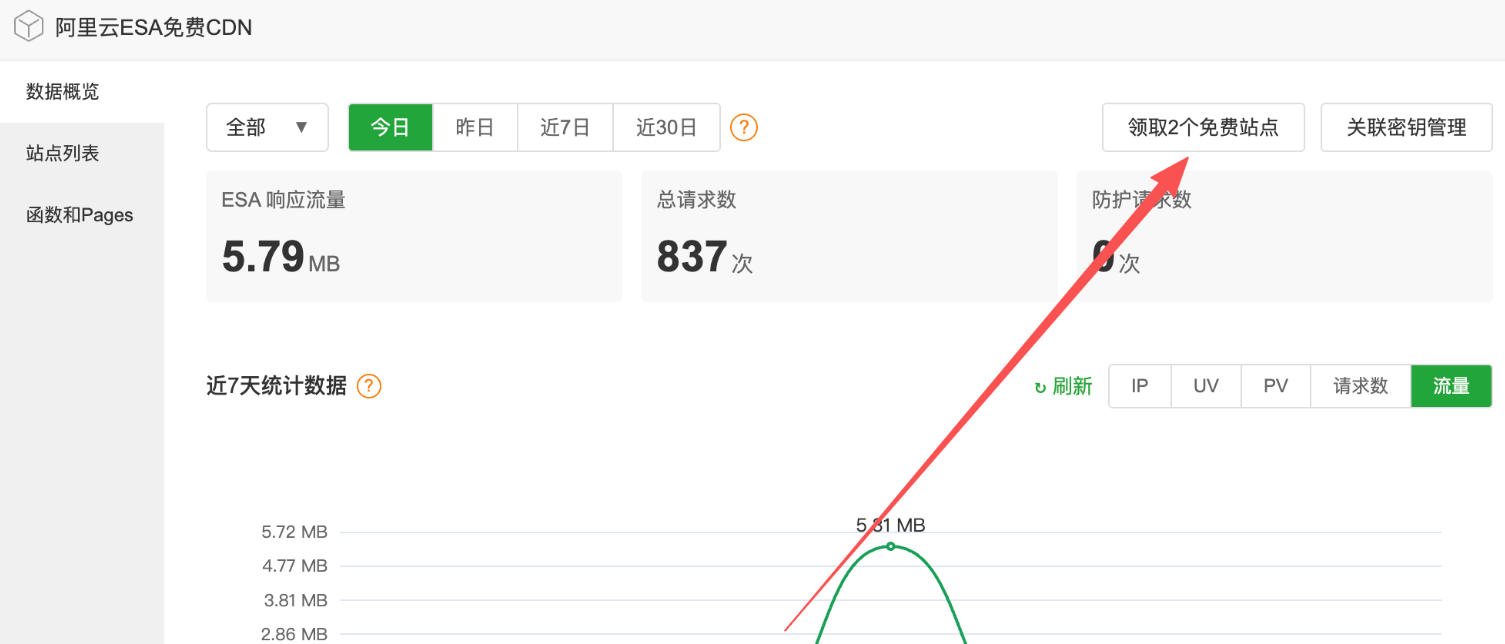Screen dimensions: 1505x644
Task: Open help icon next to 近30日
Action: (x=744, y=128)
